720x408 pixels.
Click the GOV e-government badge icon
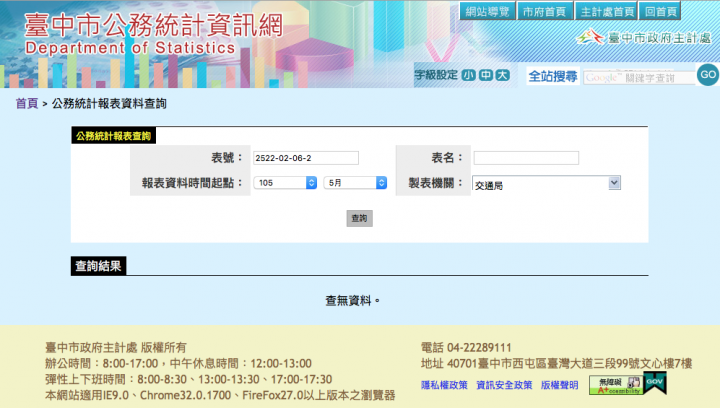tap(655, 384)
